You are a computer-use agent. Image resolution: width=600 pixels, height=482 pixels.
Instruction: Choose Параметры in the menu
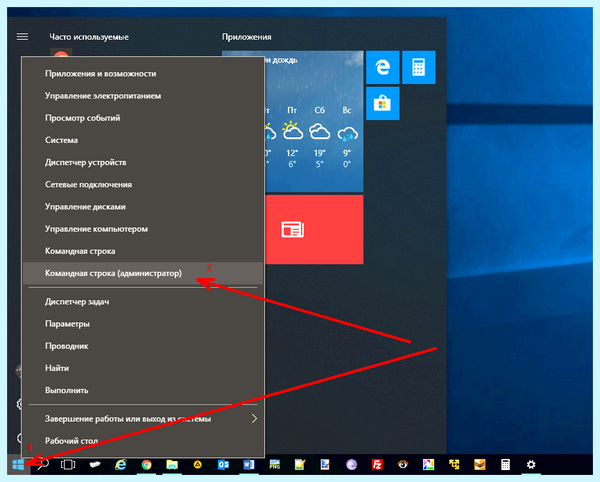143,324
